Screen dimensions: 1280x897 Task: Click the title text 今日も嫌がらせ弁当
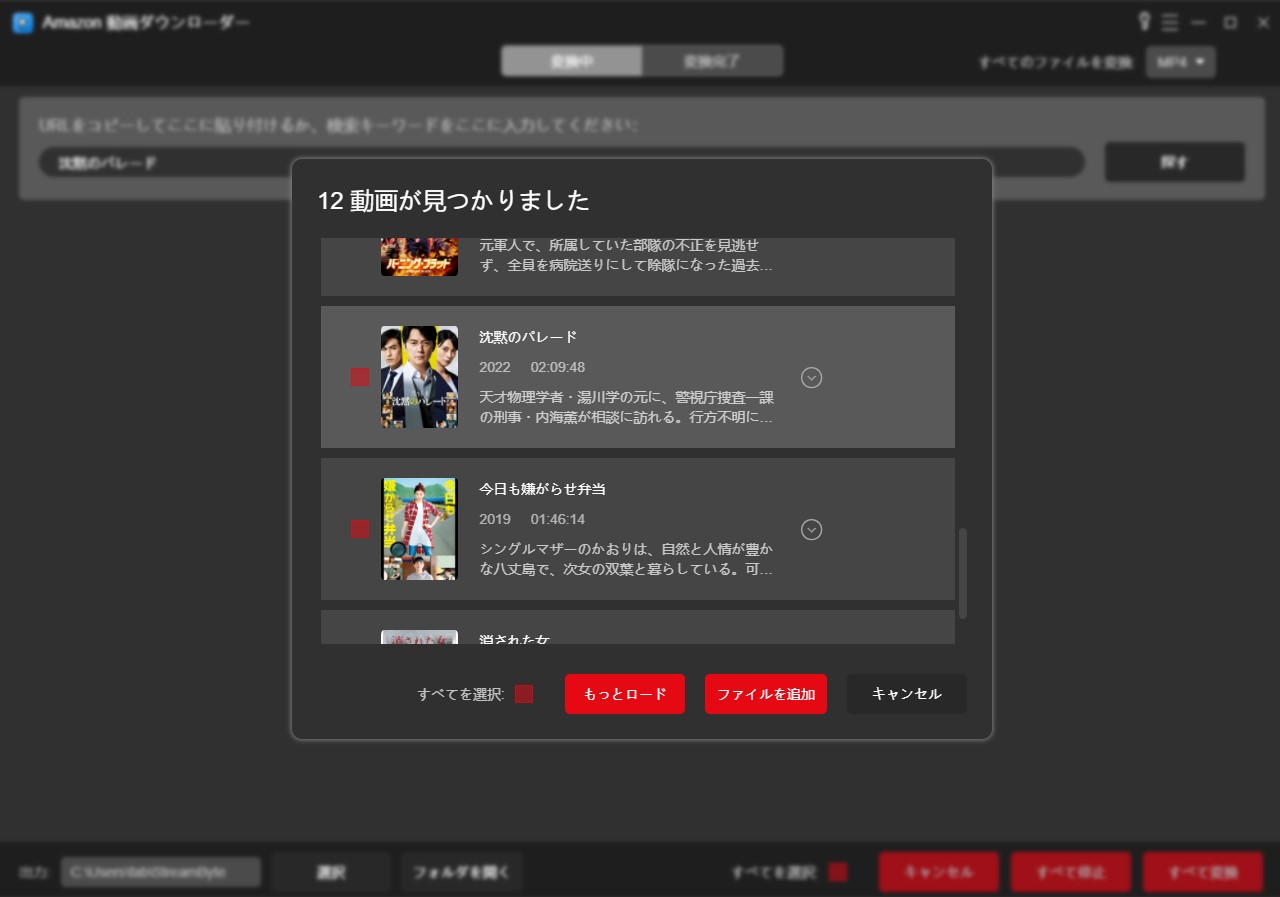pyautogui.click(x=542, y=489)
